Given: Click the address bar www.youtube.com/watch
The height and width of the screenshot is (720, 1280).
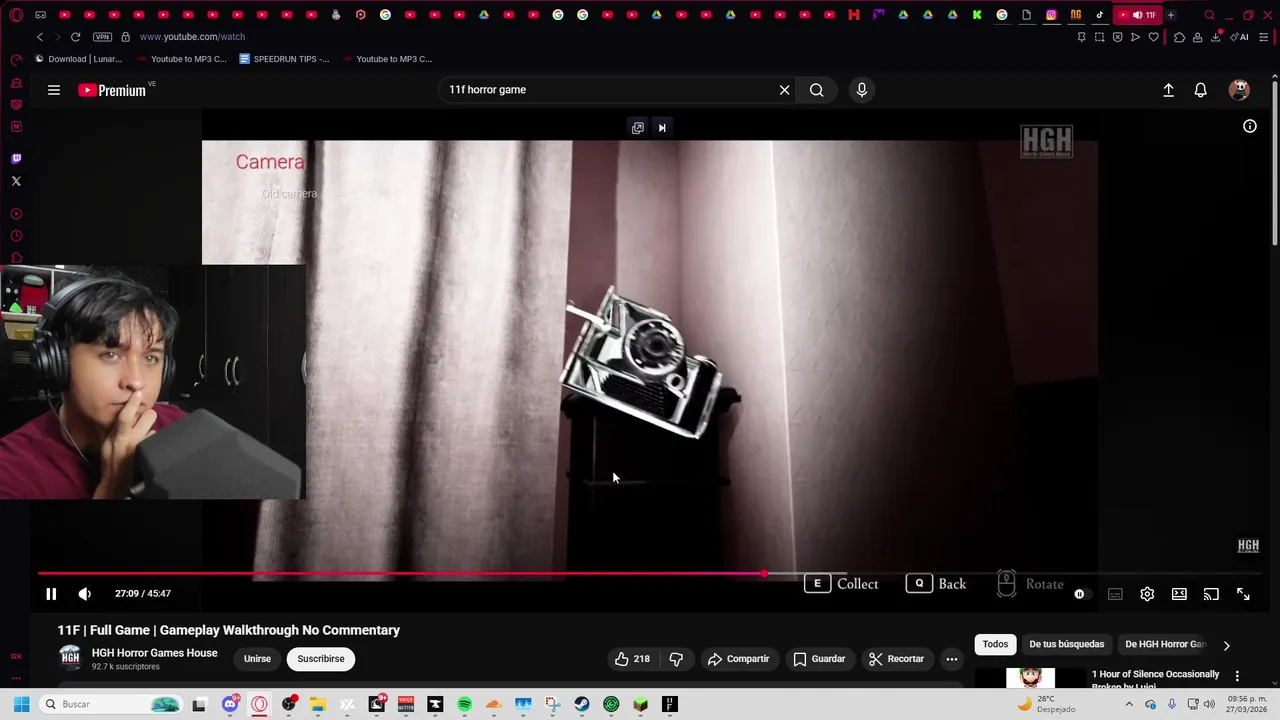Looking at the screenshot, I should point(192,37).
